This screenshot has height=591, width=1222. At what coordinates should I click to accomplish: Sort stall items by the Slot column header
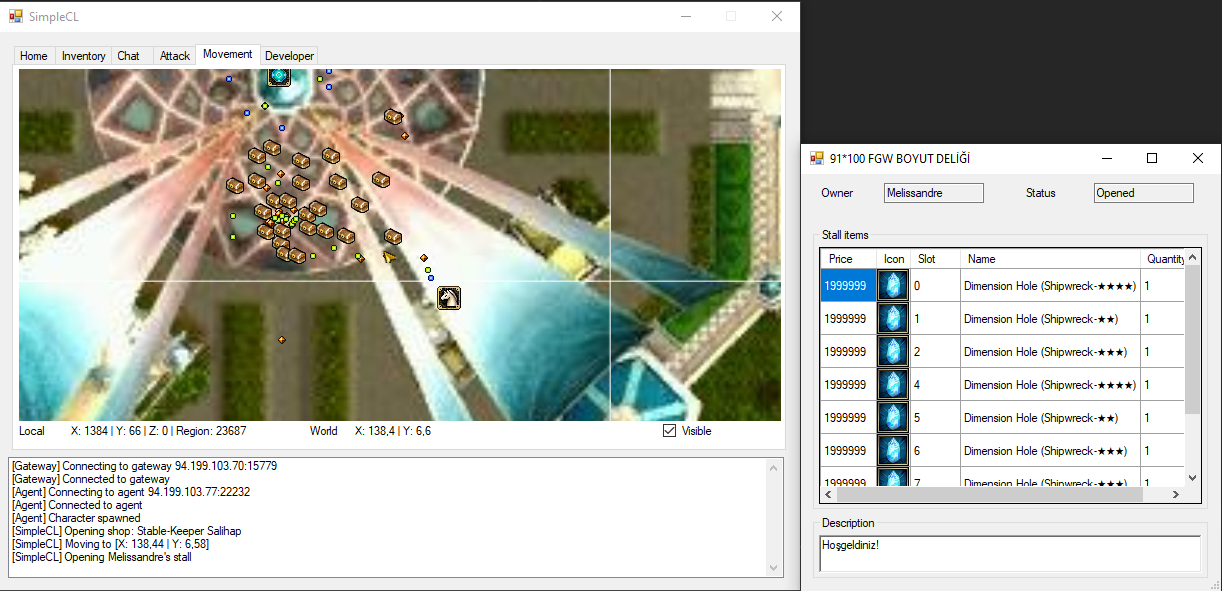coord(936,259)
